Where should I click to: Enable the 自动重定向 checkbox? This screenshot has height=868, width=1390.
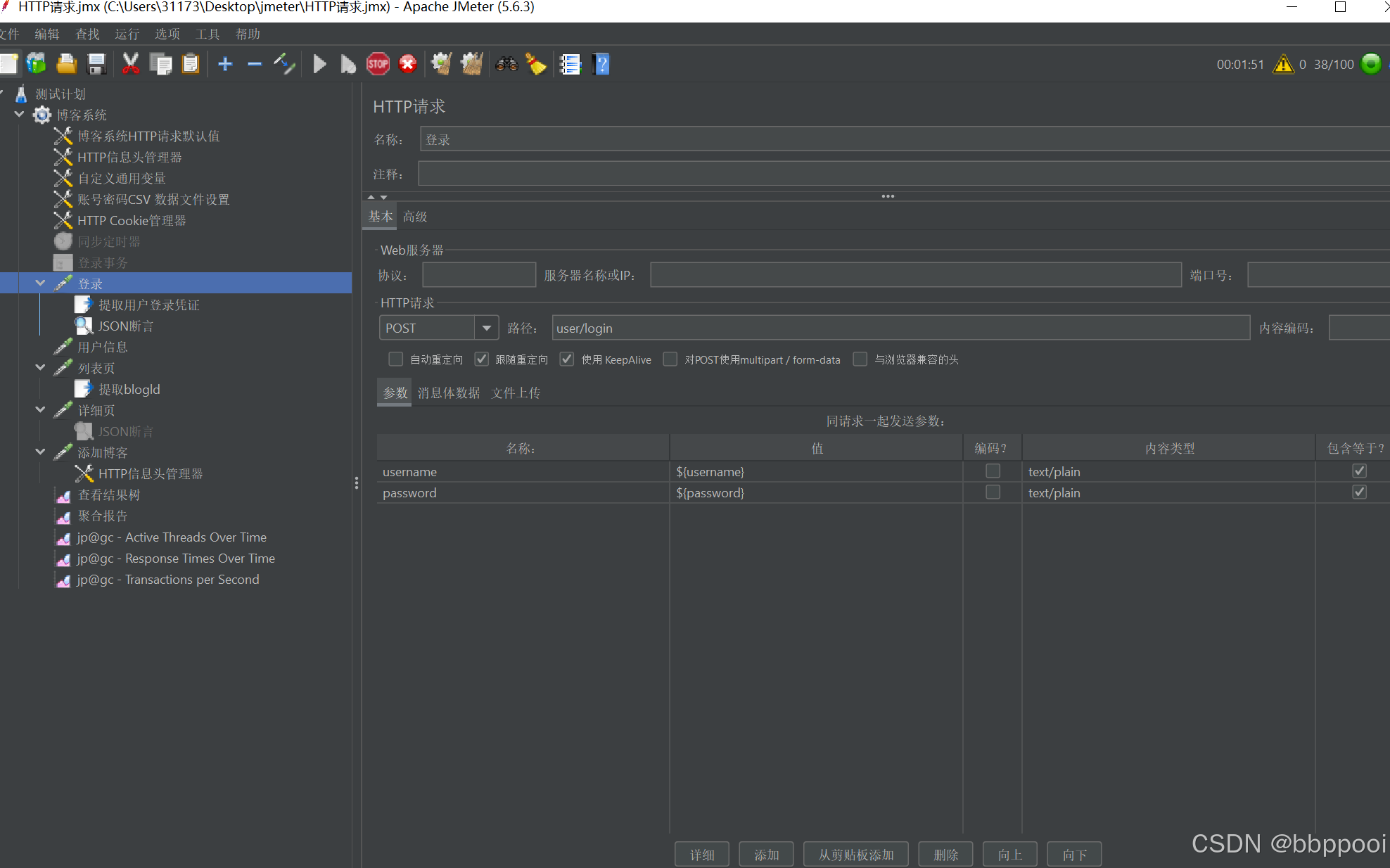click(x=396, y=359)
